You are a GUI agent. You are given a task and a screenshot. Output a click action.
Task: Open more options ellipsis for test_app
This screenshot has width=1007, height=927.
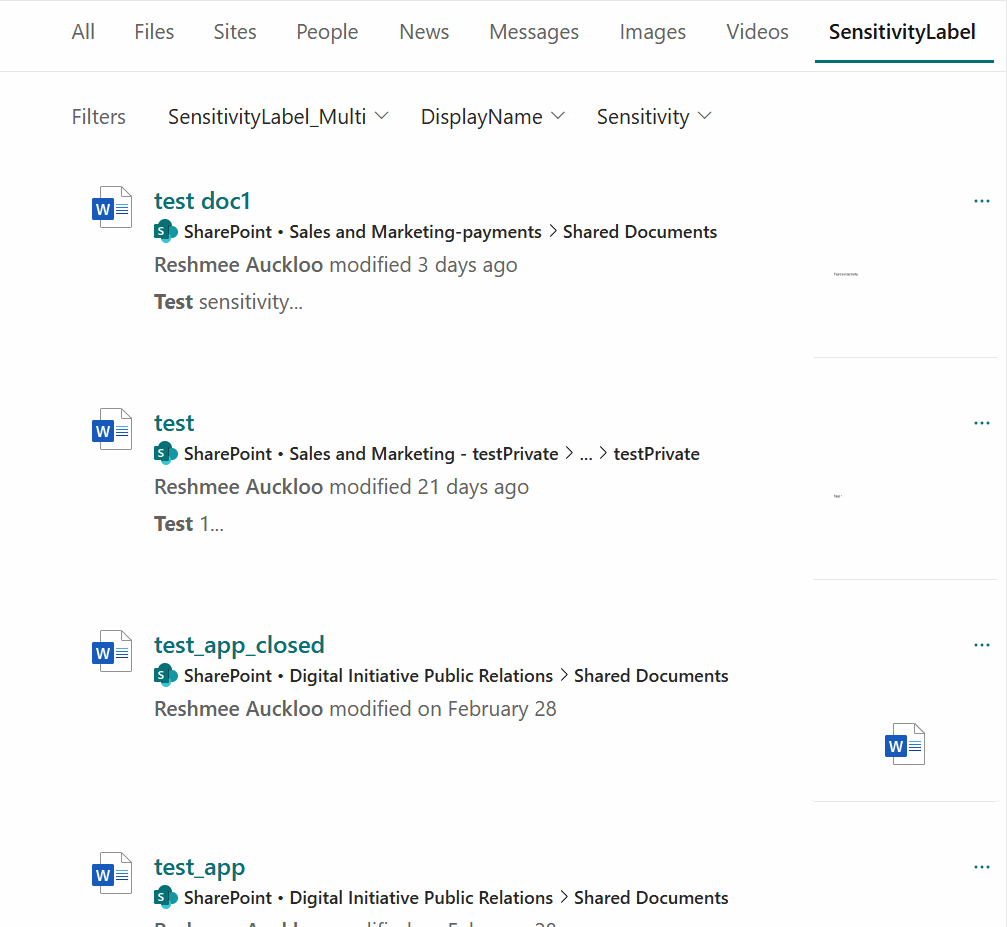981,868
